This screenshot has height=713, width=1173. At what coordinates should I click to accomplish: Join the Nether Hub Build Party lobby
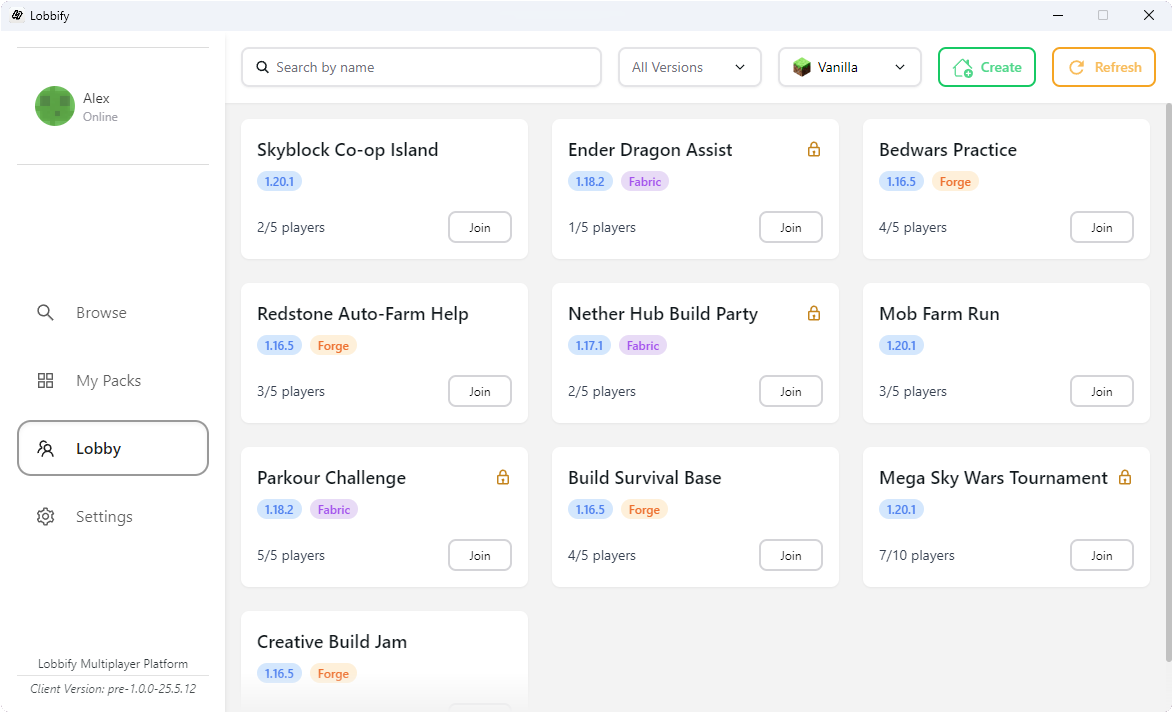791,391
